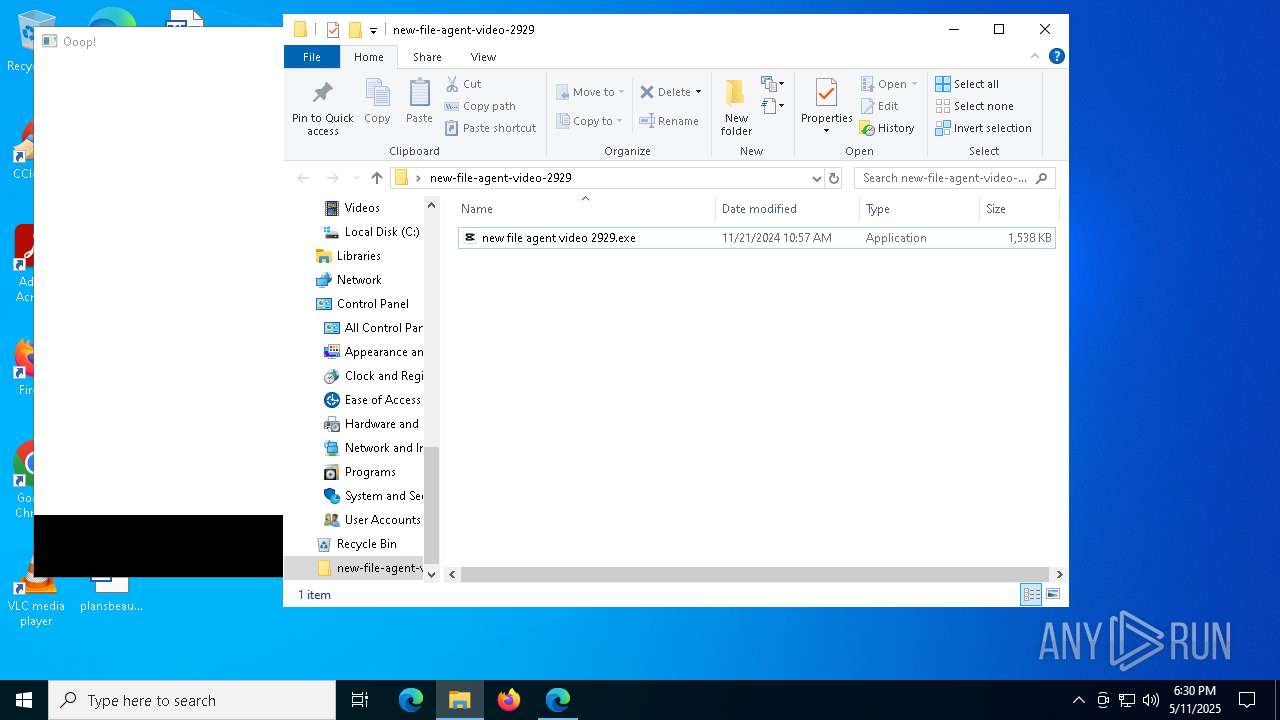Sort by Size column header
Image resolution: width=1280 pixels, height=720 pixels.
(1018, 209)
